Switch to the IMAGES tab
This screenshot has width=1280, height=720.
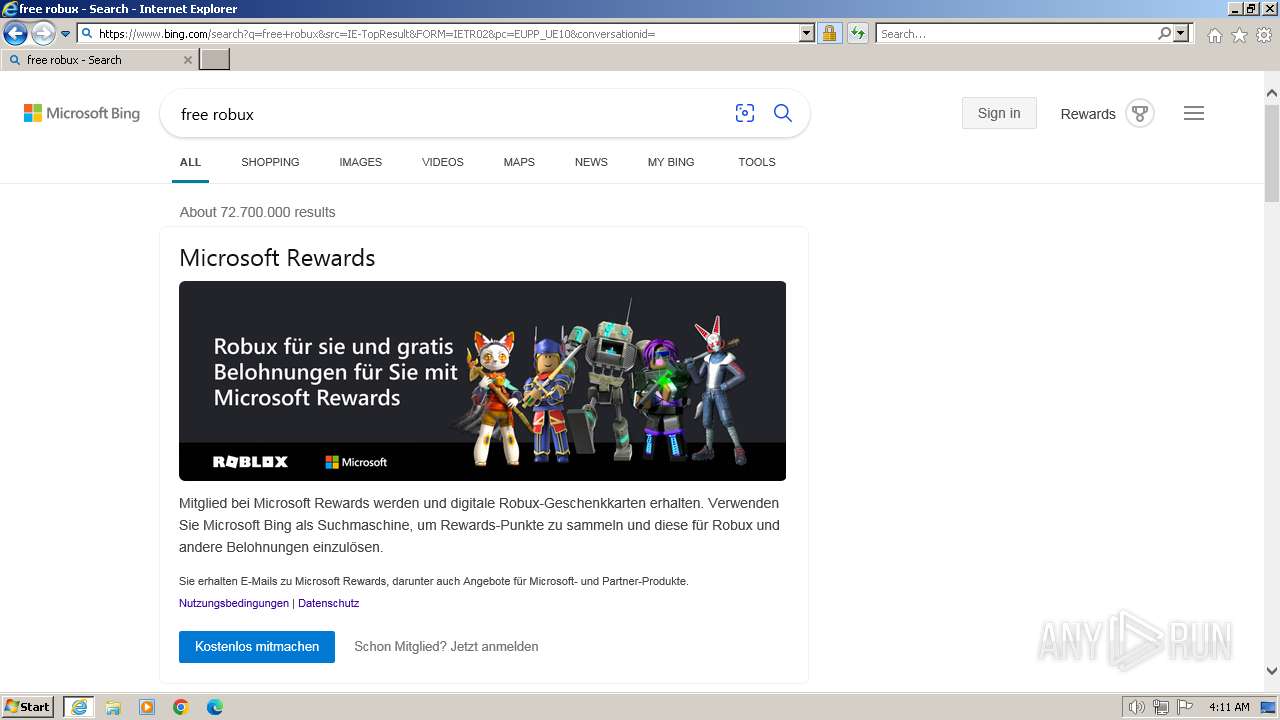click(x=360, y=162)
